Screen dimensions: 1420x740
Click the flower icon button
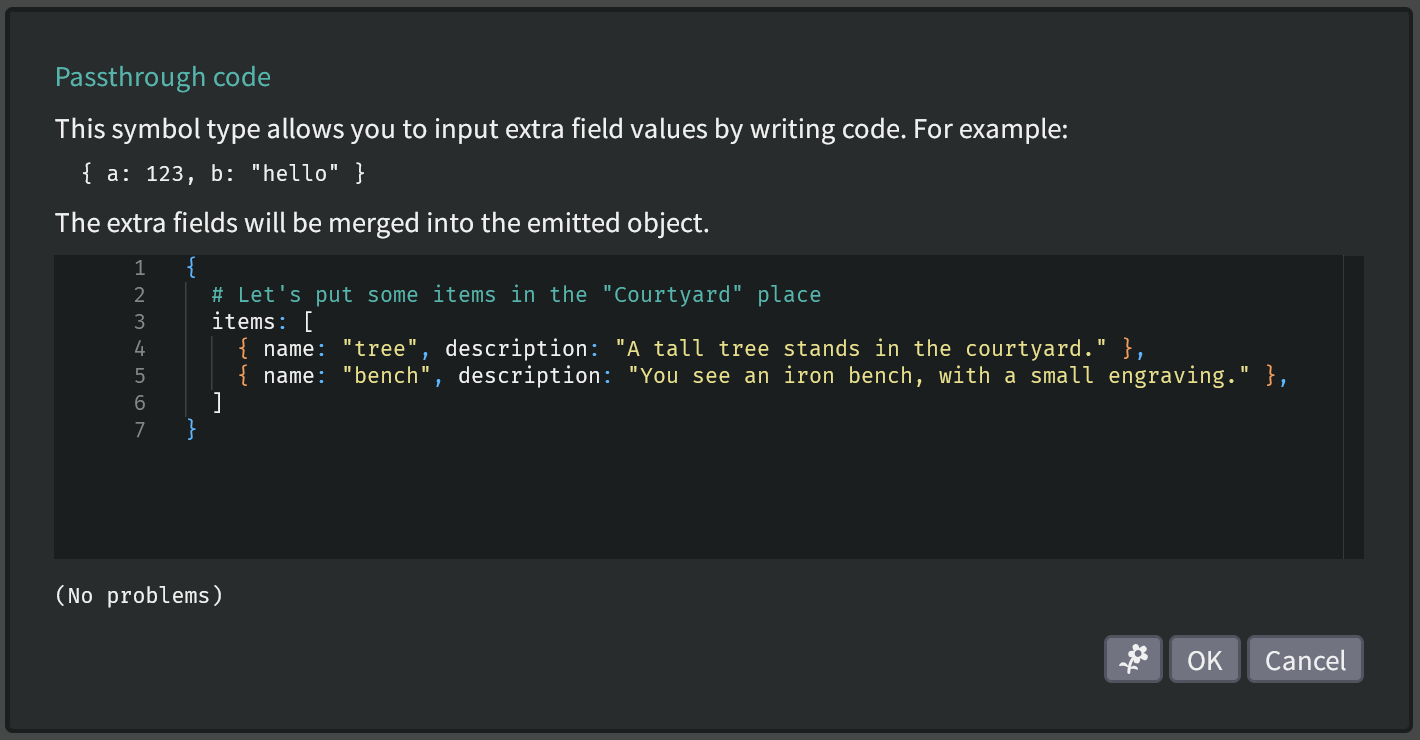(1133, 660)
